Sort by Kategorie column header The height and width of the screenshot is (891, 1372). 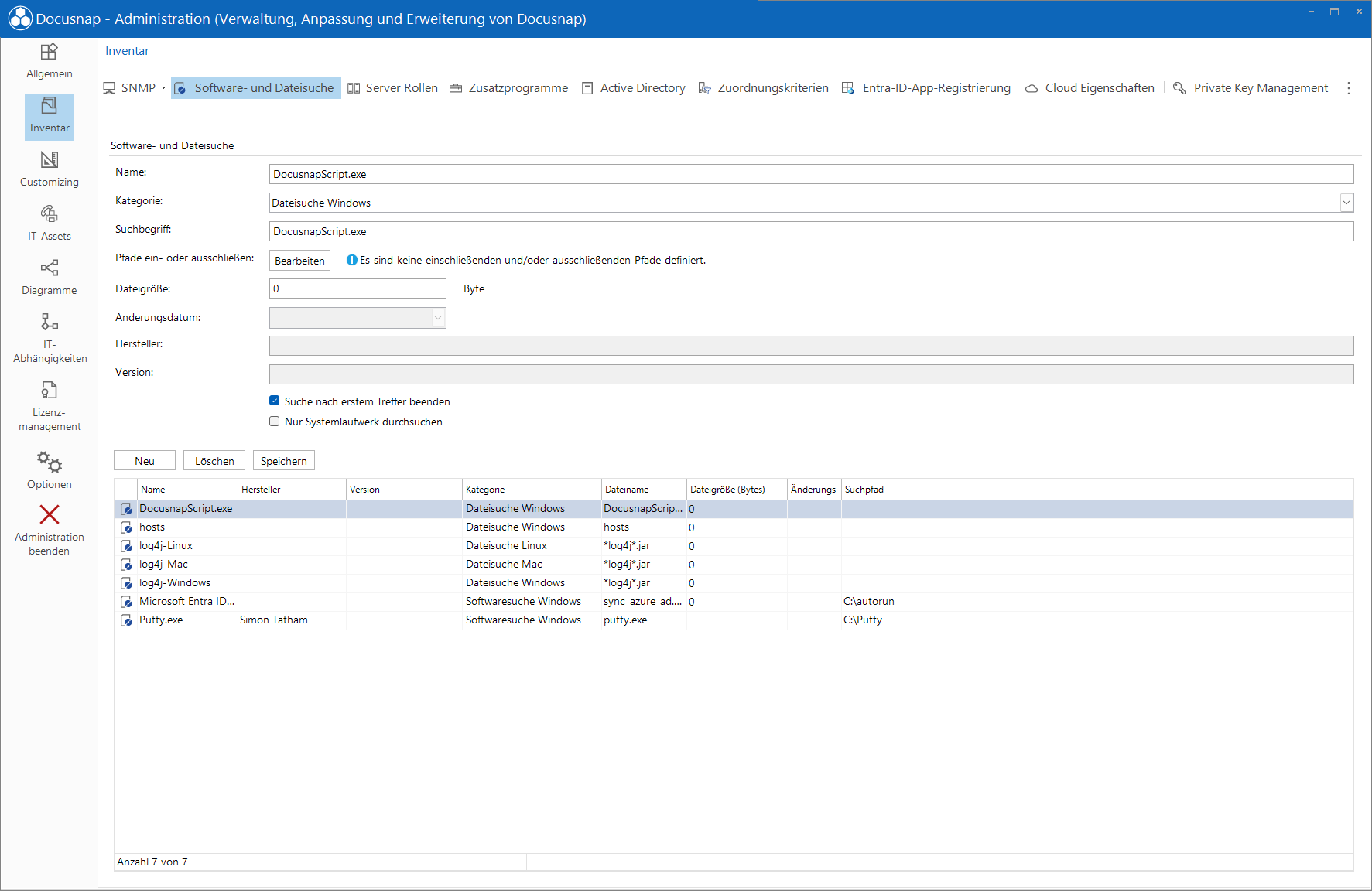532,490
